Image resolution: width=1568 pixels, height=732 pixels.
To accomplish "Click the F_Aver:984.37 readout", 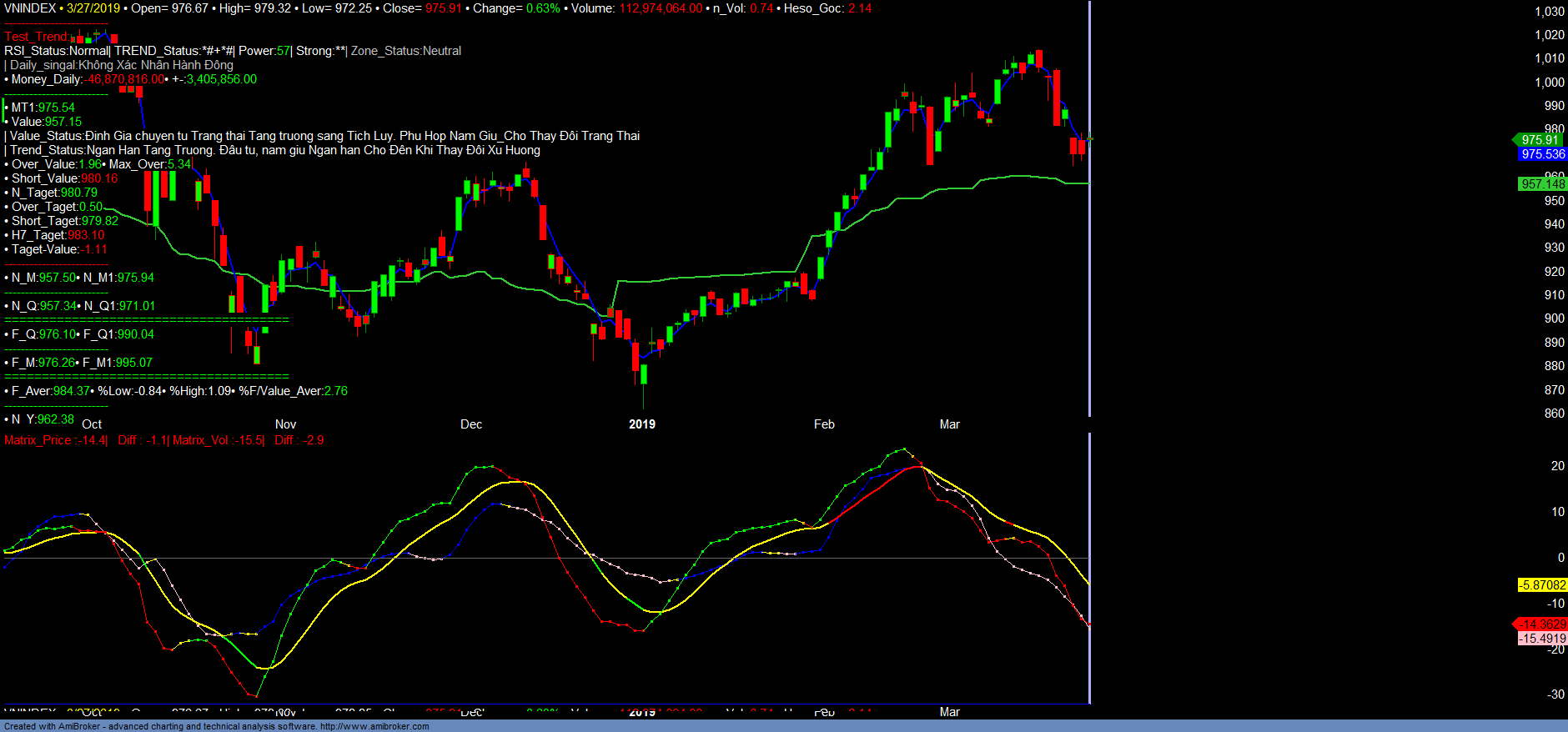I will click(50, 391).
